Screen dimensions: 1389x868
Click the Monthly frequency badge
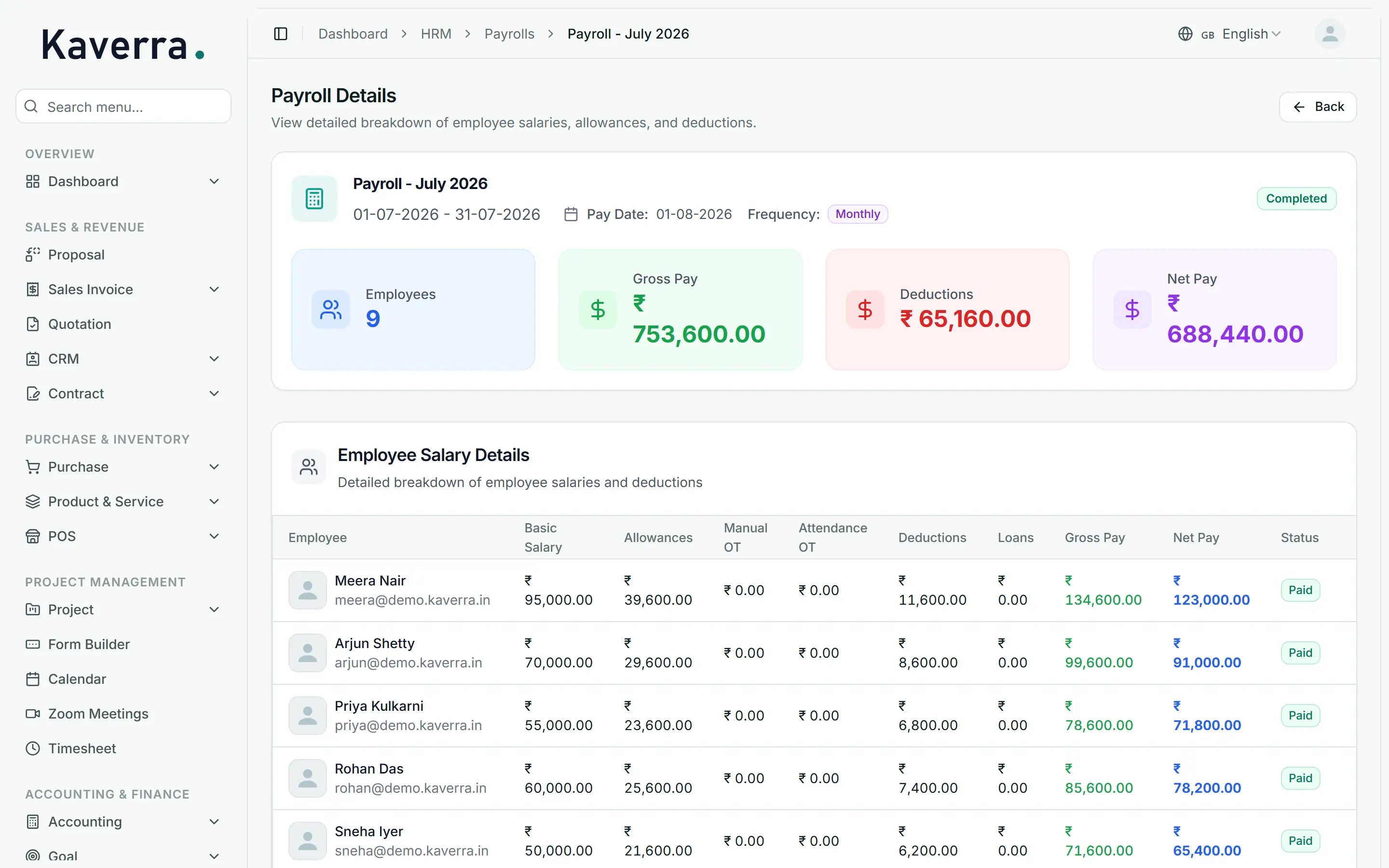tap(858, 214)
